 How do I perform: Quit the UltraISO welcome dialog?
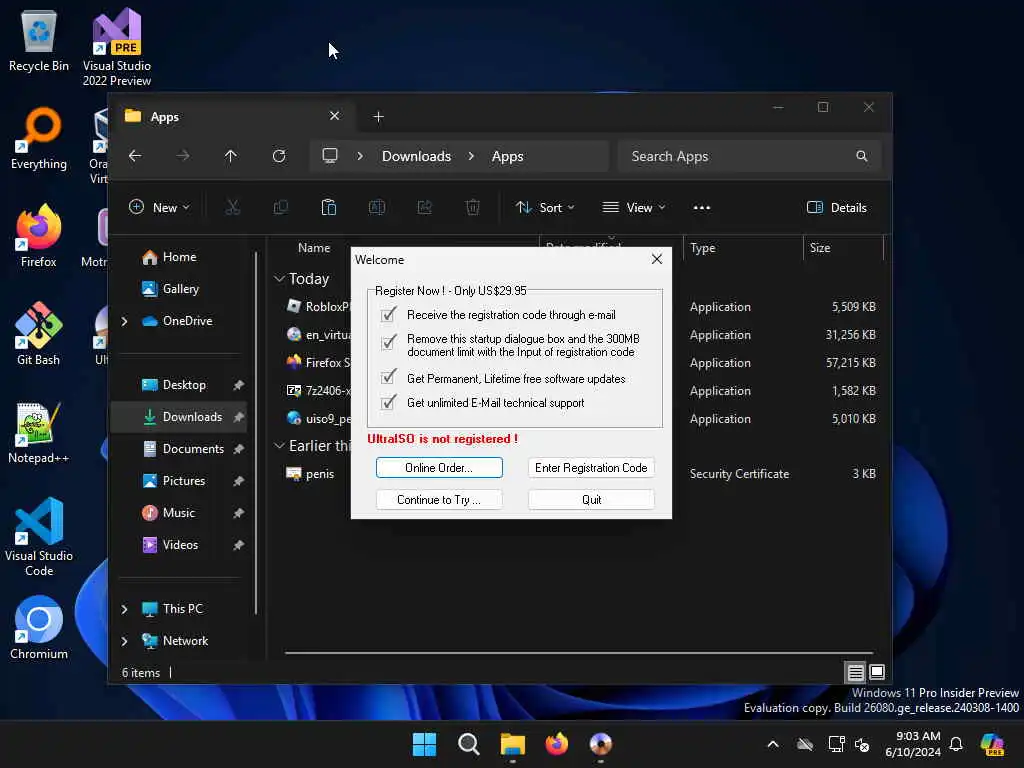pyautogui.click(x=591, y=500)
